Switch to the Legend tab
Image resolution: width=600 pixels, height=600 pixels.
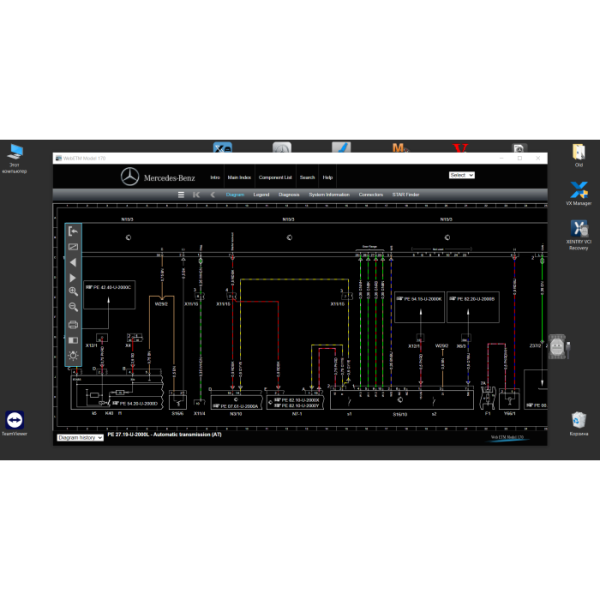click(261, 195)
